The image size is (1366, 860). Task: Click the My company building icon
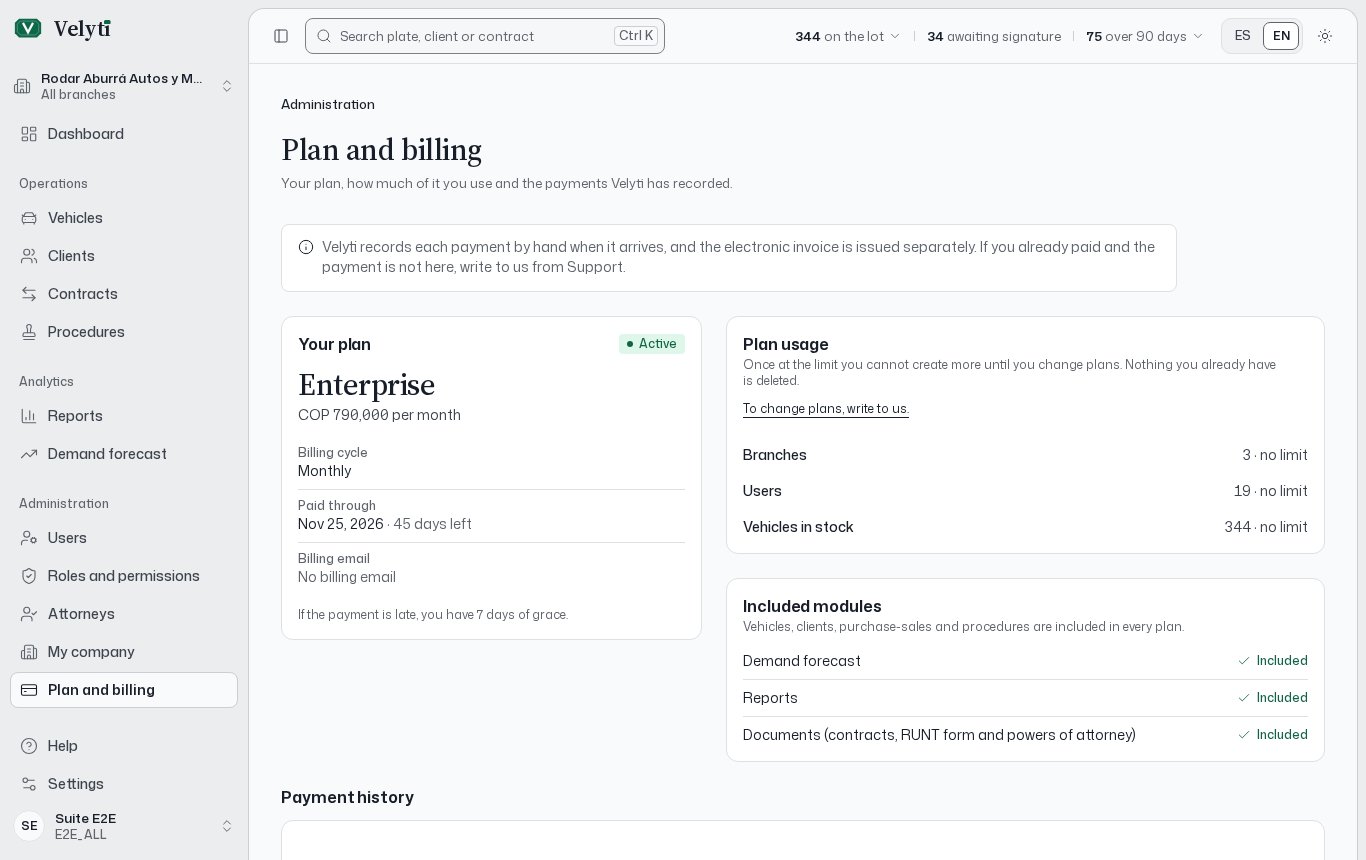[x=29, y=652]
